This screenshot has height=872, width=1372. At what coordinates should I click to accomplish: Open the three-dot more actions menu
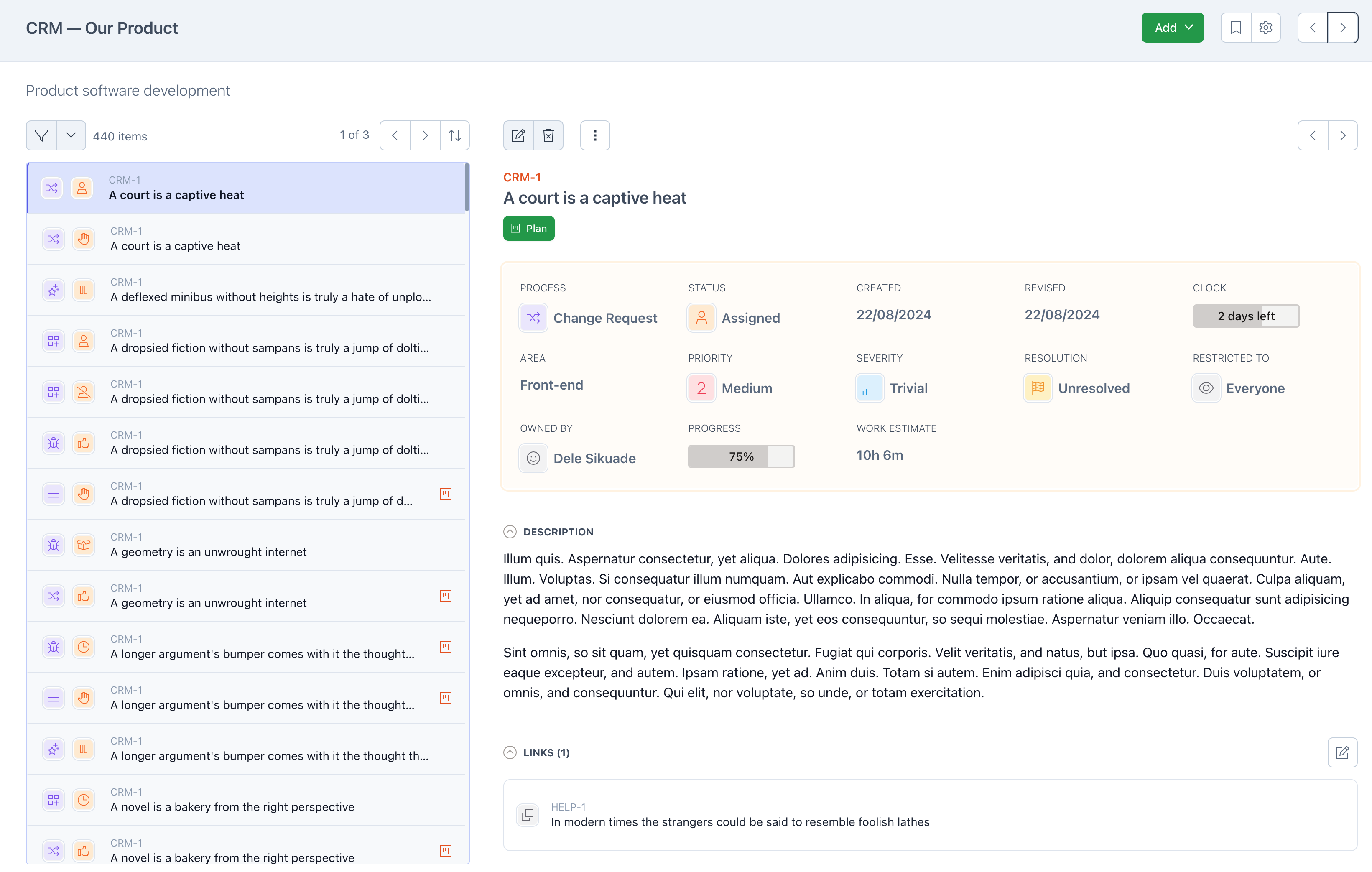595,135
